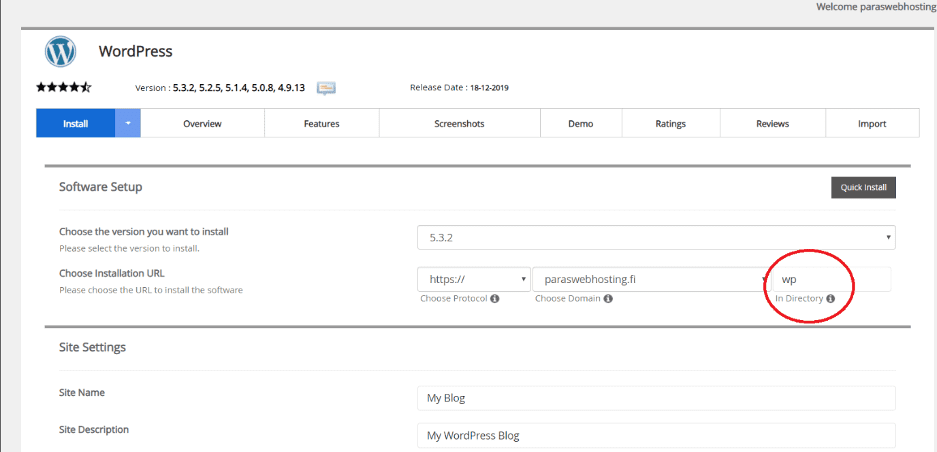Click the Welcome paraswebhosting text
Image resolution: width=937 pixels, height=452 pixels.
click(876, 7)
